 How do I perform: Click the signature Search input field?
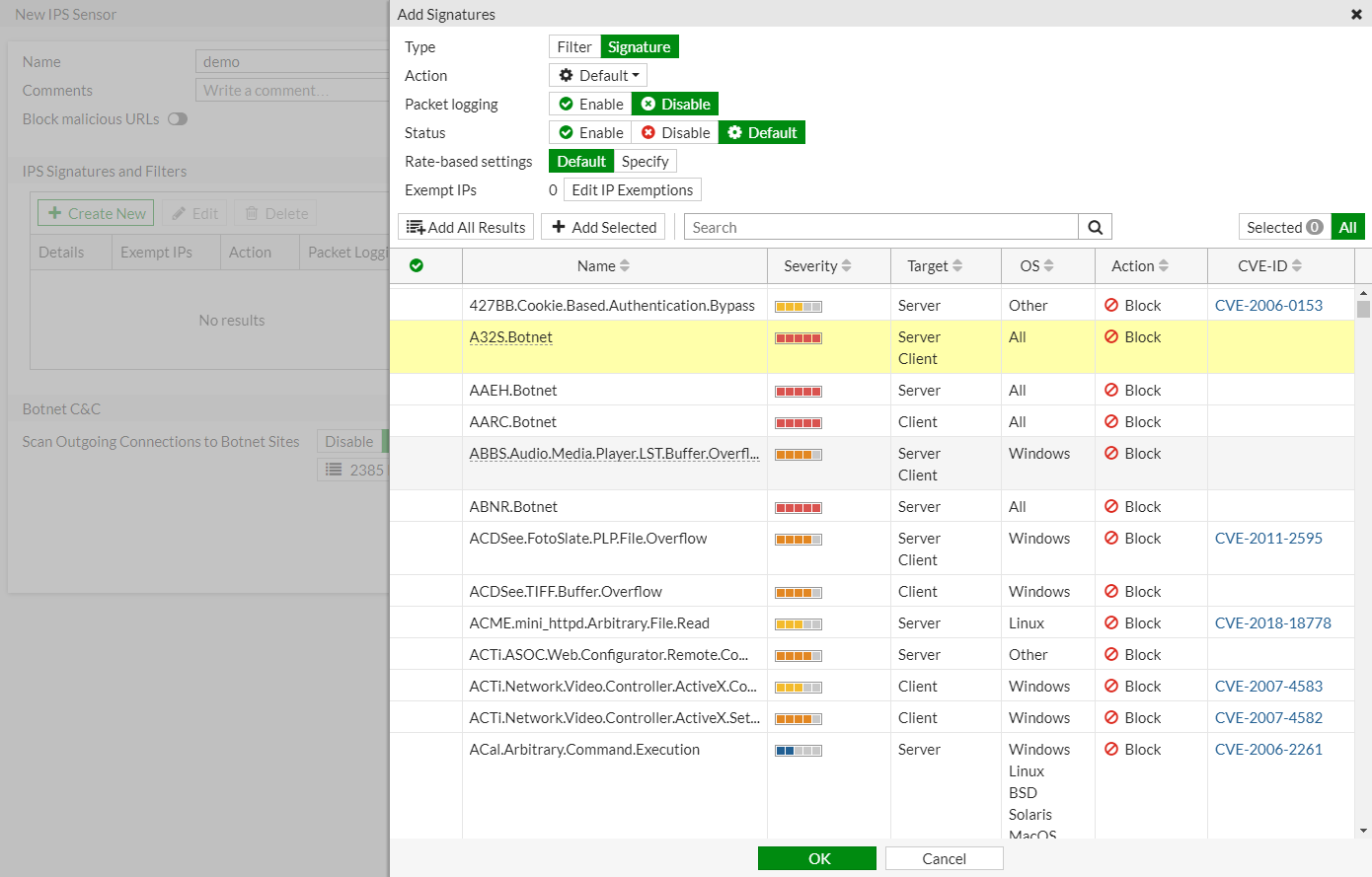click(880, 227)
